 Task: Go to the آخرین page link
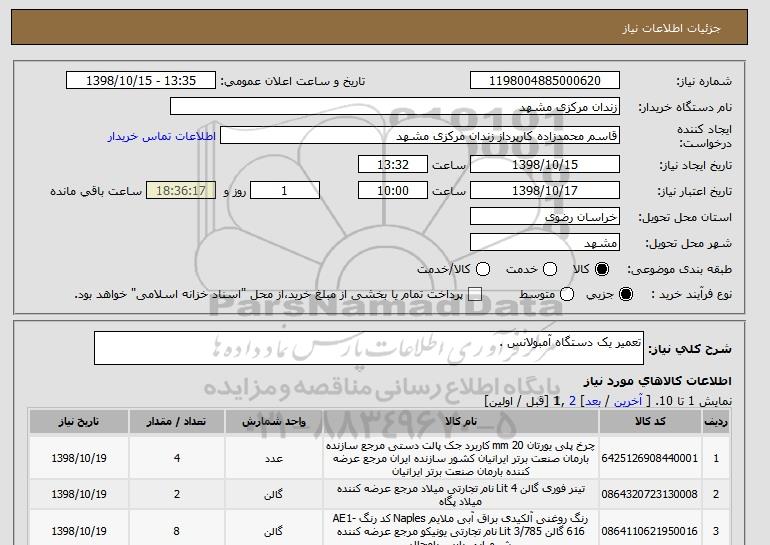628,401
